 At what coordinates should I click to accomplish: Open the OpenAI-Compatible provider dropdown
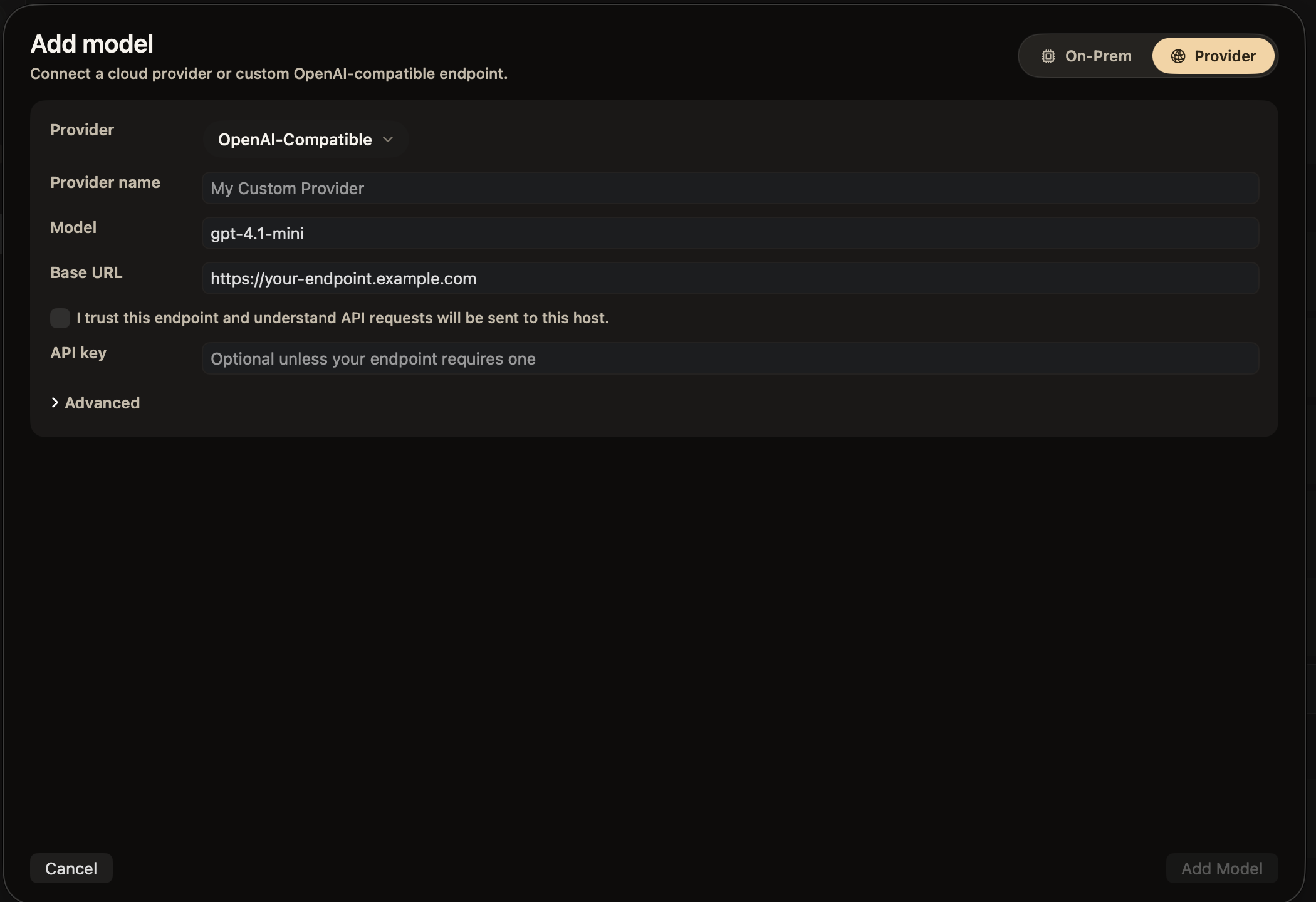click(305, 138)
